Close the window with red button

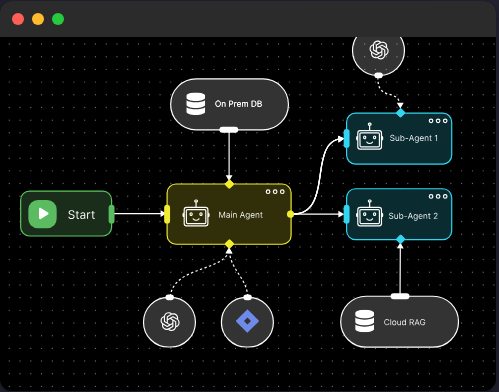[18, 19]
